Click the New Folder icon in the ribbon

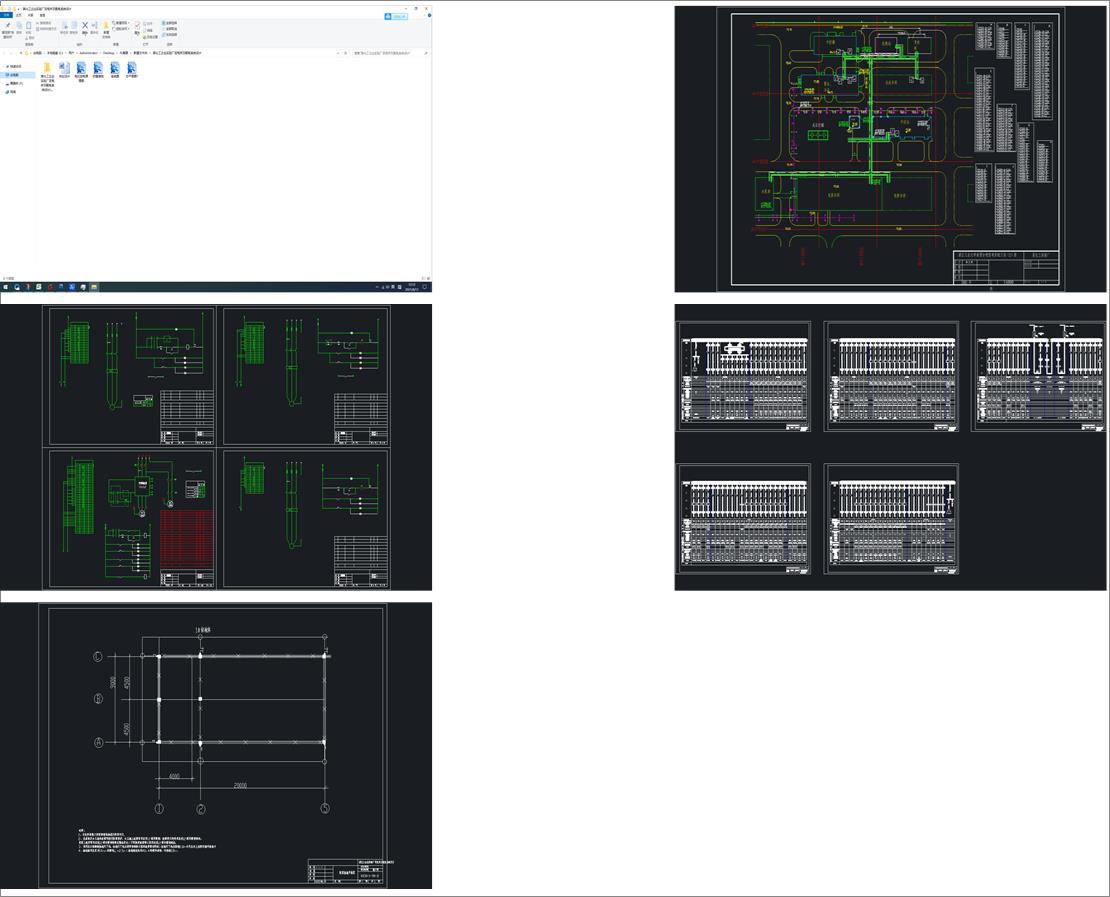(x=106, y=26)
